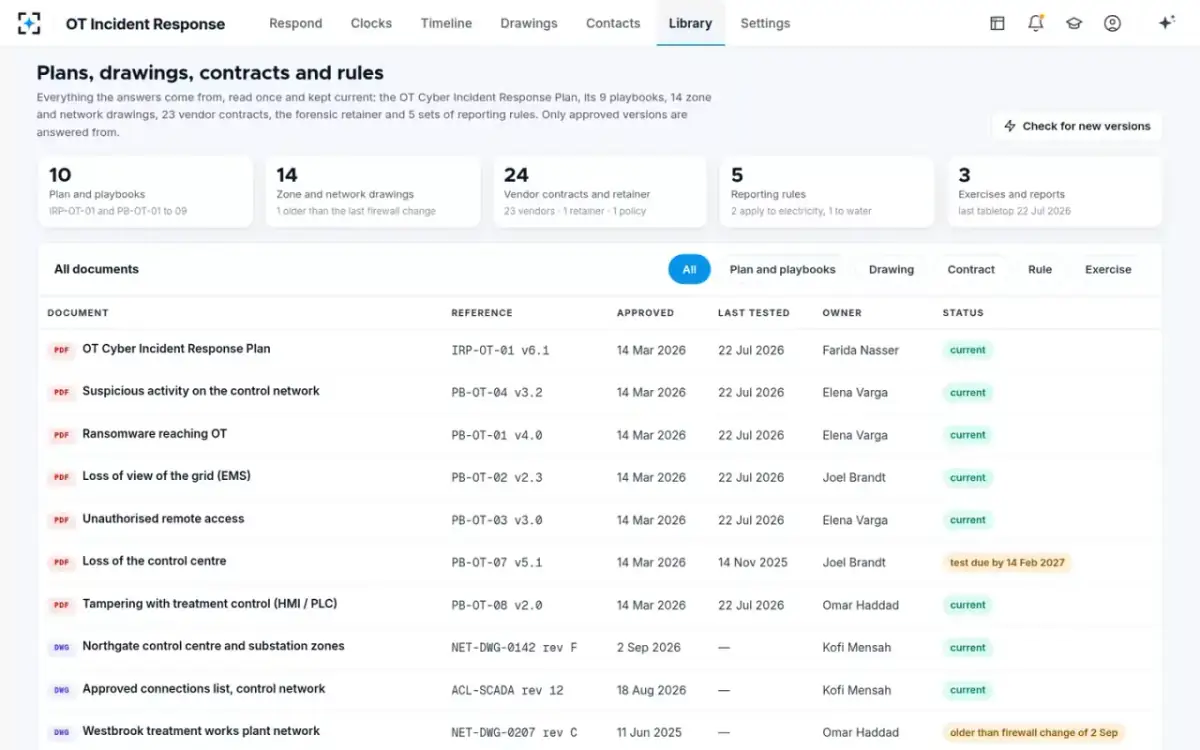Open the user account profile icon

tap(1112, 23)
